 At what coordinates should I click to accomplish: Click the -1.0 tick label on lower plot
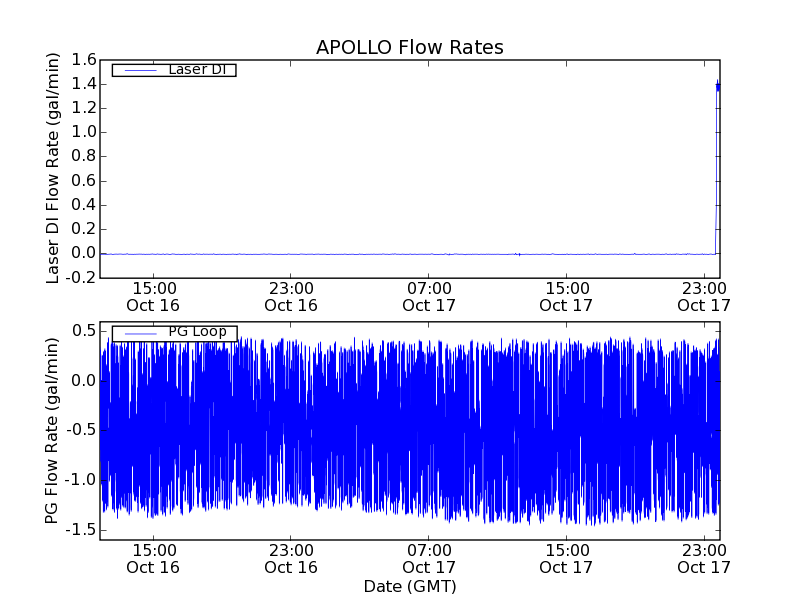coord(80,479)
